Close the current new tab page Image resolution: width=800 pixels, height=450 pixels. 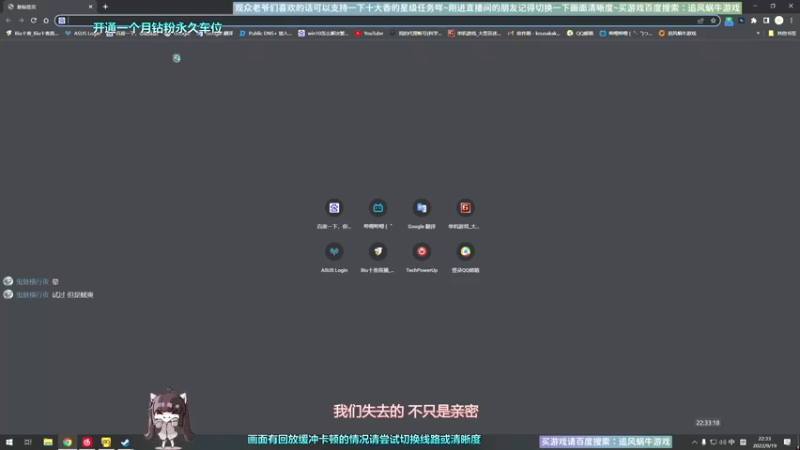pos(90,7)
